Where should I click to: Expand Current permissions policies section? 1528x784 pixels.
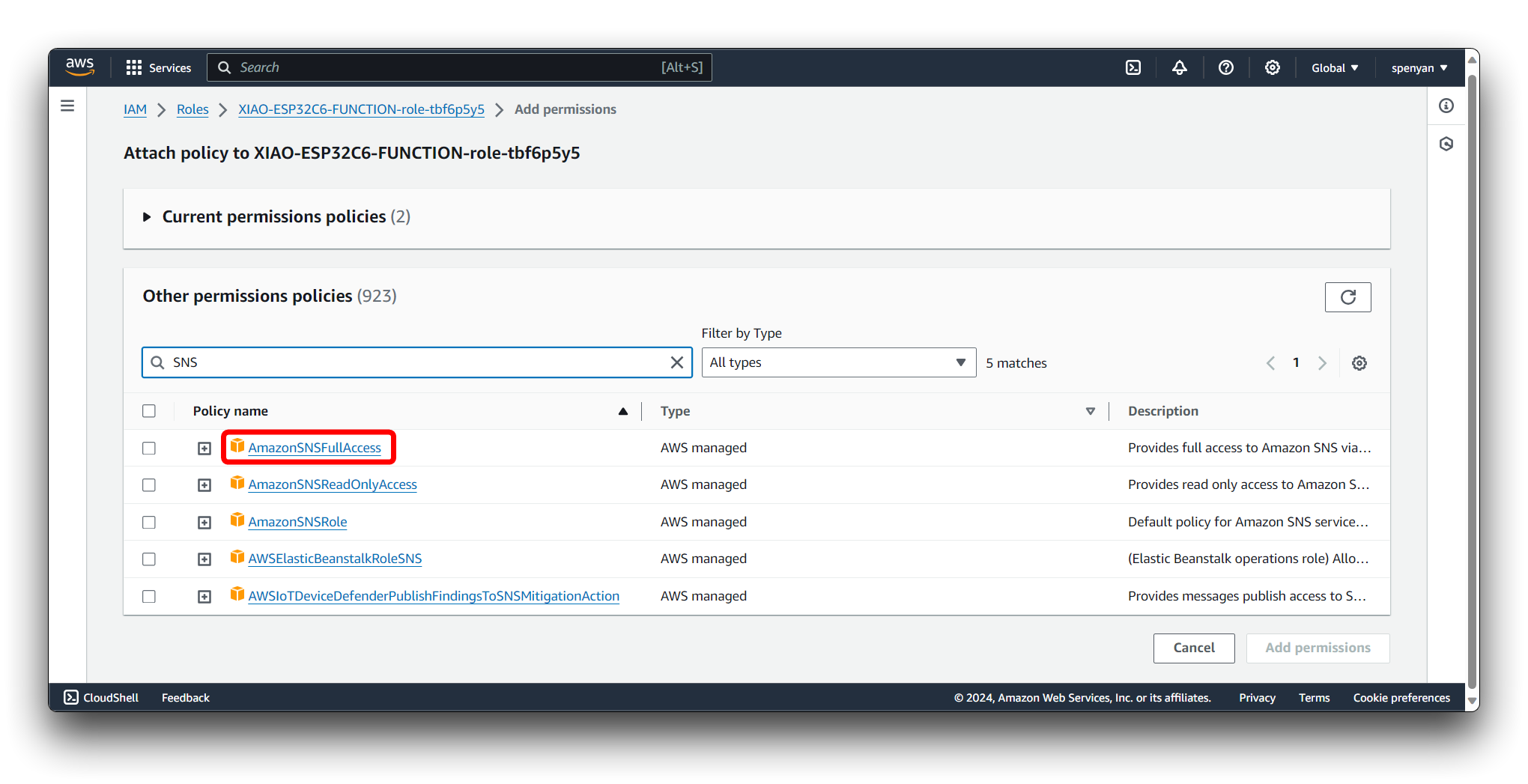point(147,217)
